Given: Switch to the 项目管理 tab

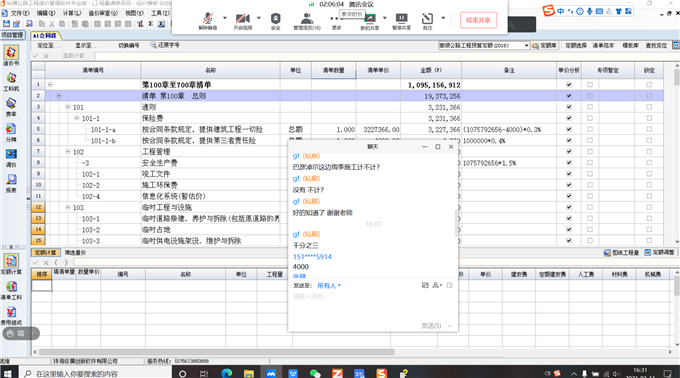Looking at the screenshot, I should pyautogui.click(x=12, y=35).
